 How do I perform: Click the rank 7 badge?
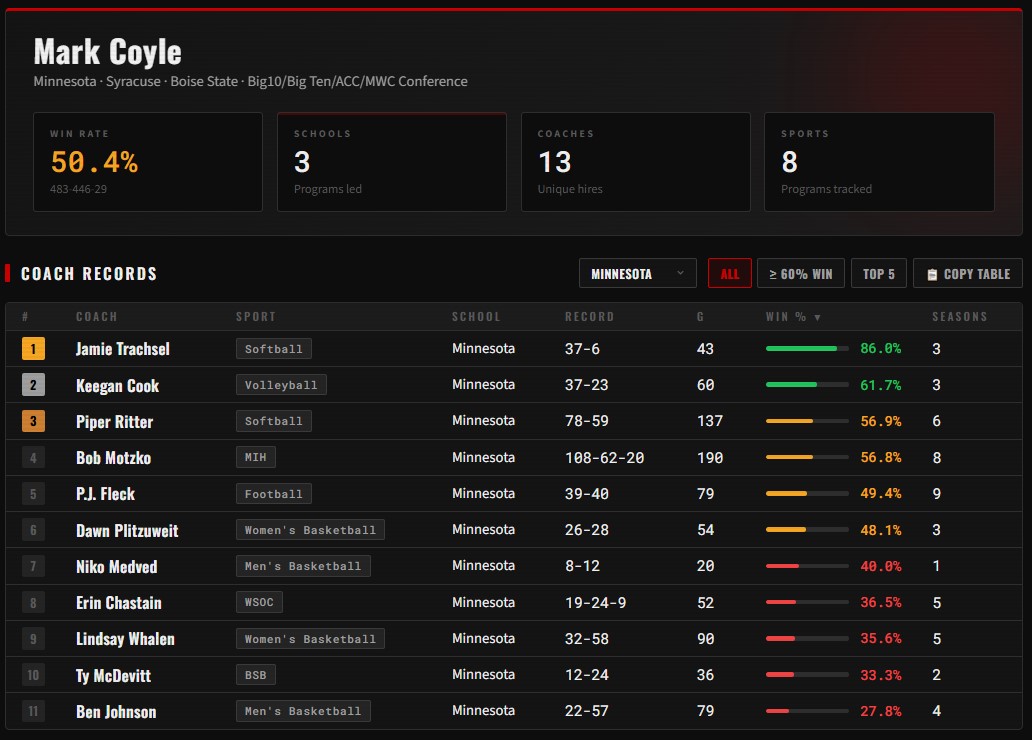tap(34, 566)
